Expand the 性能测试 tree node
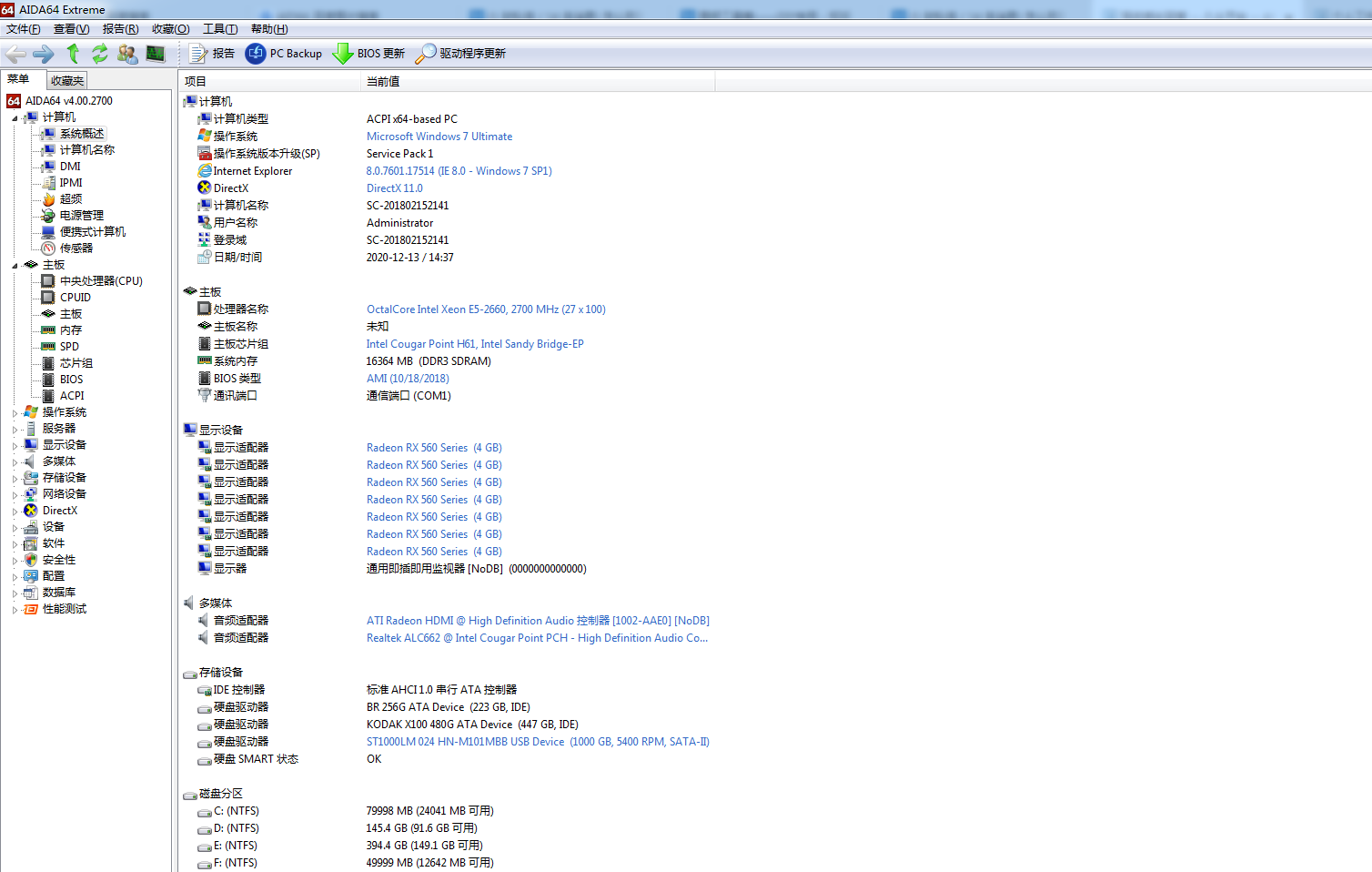The image size is (1372, 872). 15,610
